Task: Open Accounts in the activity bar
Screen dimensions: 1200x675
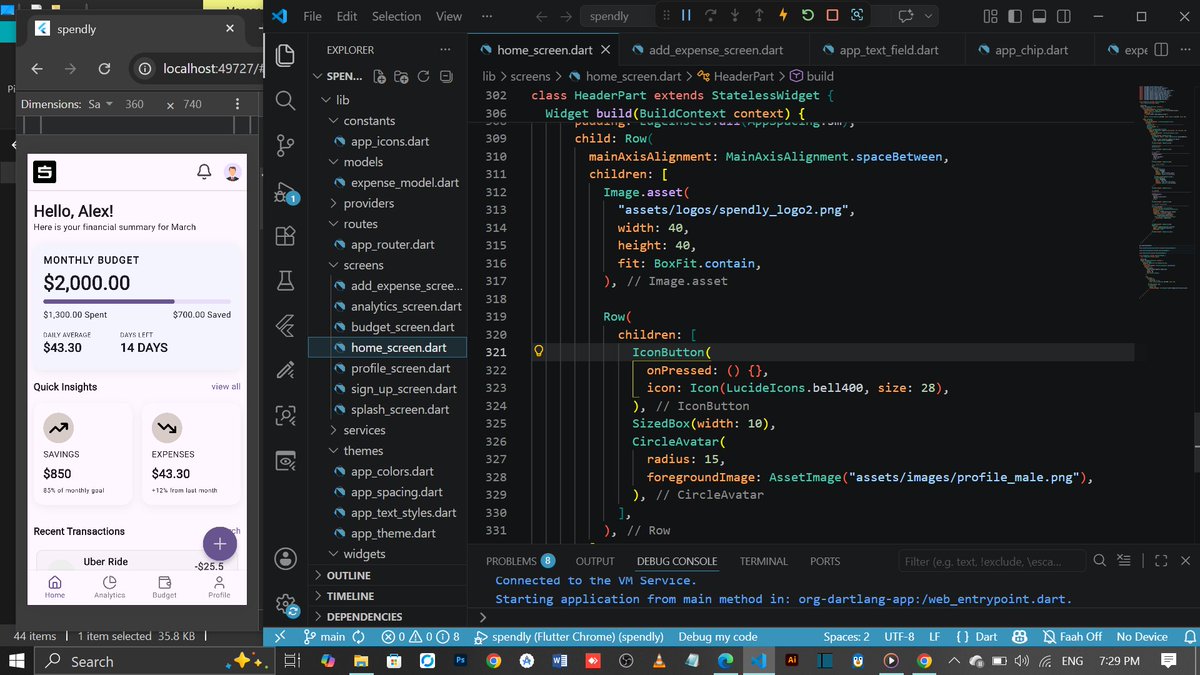Action: click(x=285, y=558)
